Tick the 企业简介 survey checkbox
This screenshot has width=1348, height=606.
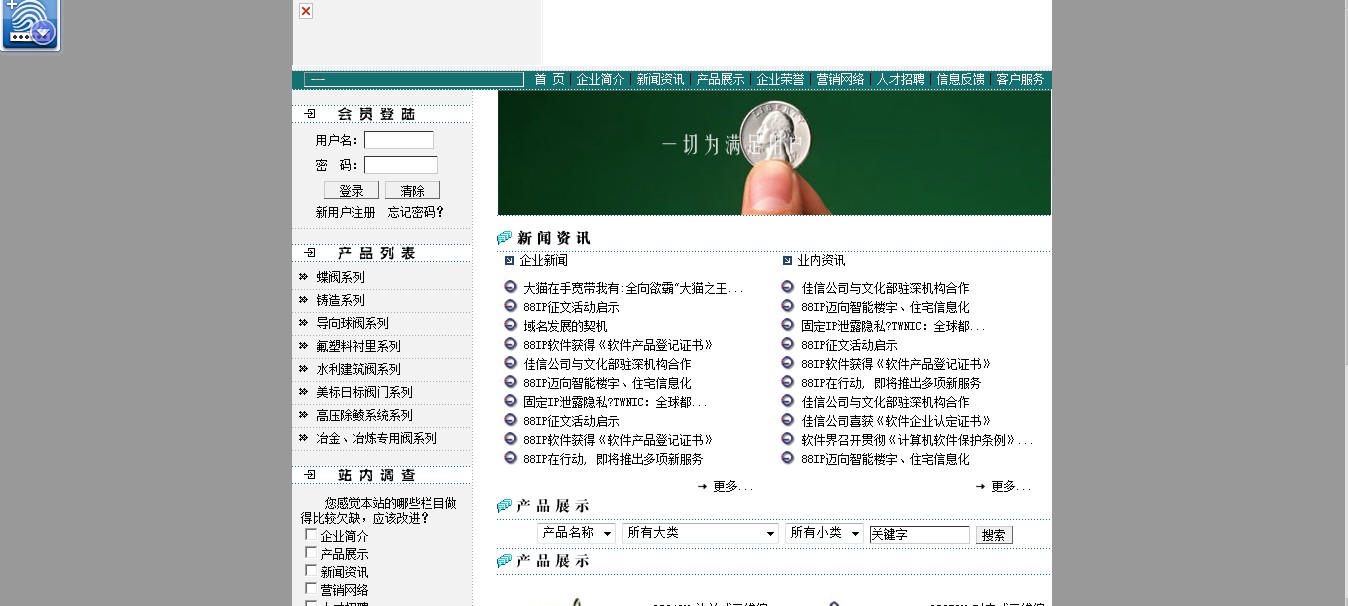tap(311, 535)
